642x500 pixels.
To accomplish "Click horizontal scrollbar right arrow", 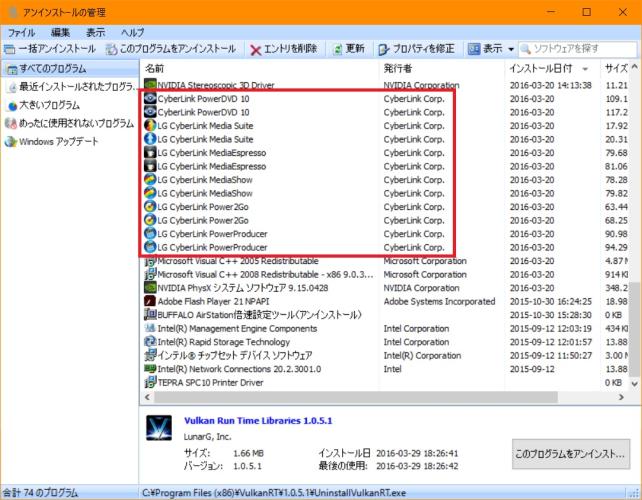I will tap(621, 397).
